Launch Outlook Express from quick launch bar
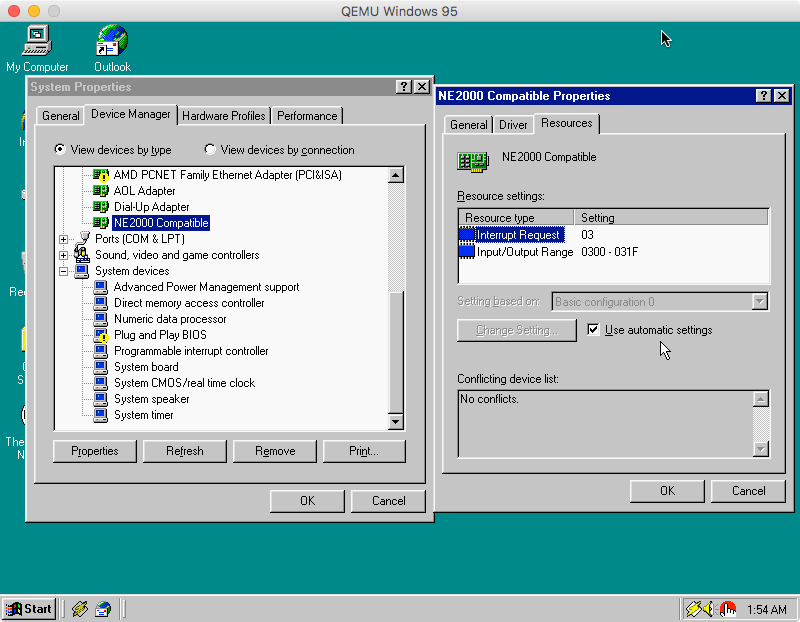The image size is (800, 622). point(103,609)
